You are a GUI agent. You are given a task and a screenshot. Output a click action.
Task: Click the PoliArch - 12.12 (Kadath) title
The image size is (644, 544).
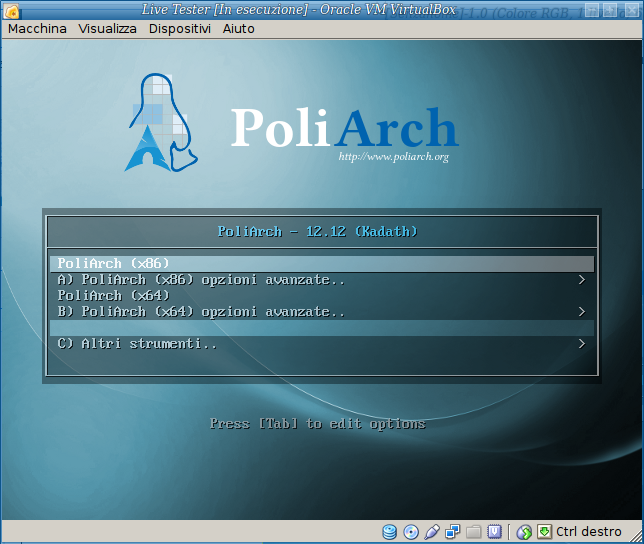[x=317, y=232]
